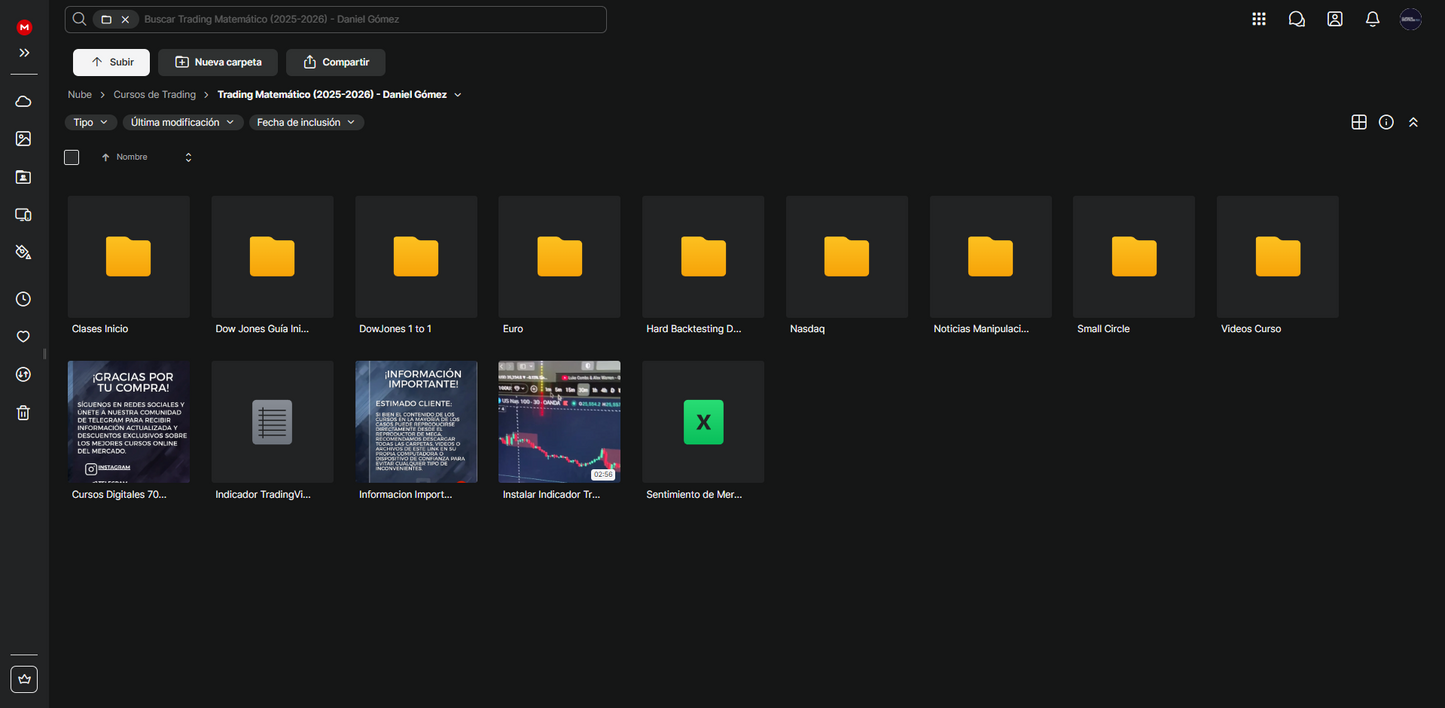Switch to grid view toggle
Screen dimensions: 1445x708
1359,122
